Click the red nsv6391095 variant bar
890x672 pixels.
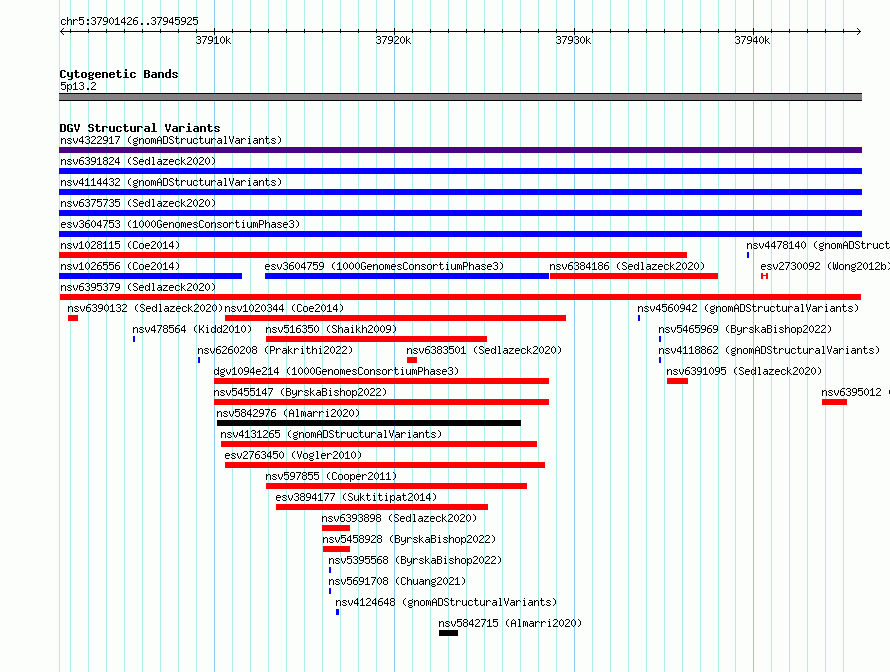pyautogui.click(x=677, y=381)
